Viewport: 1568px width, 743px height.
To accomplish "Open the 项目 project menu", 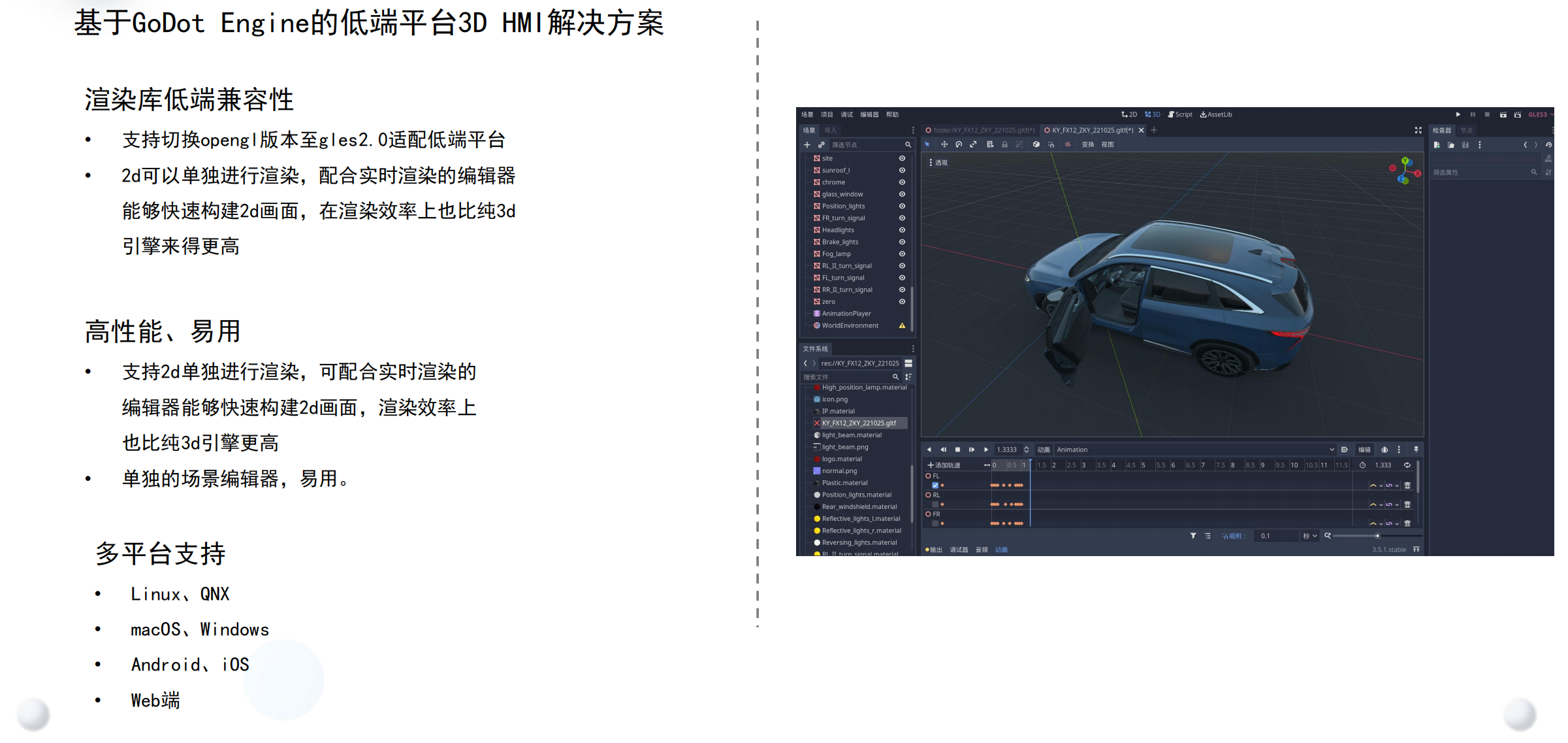I will 827,114.
